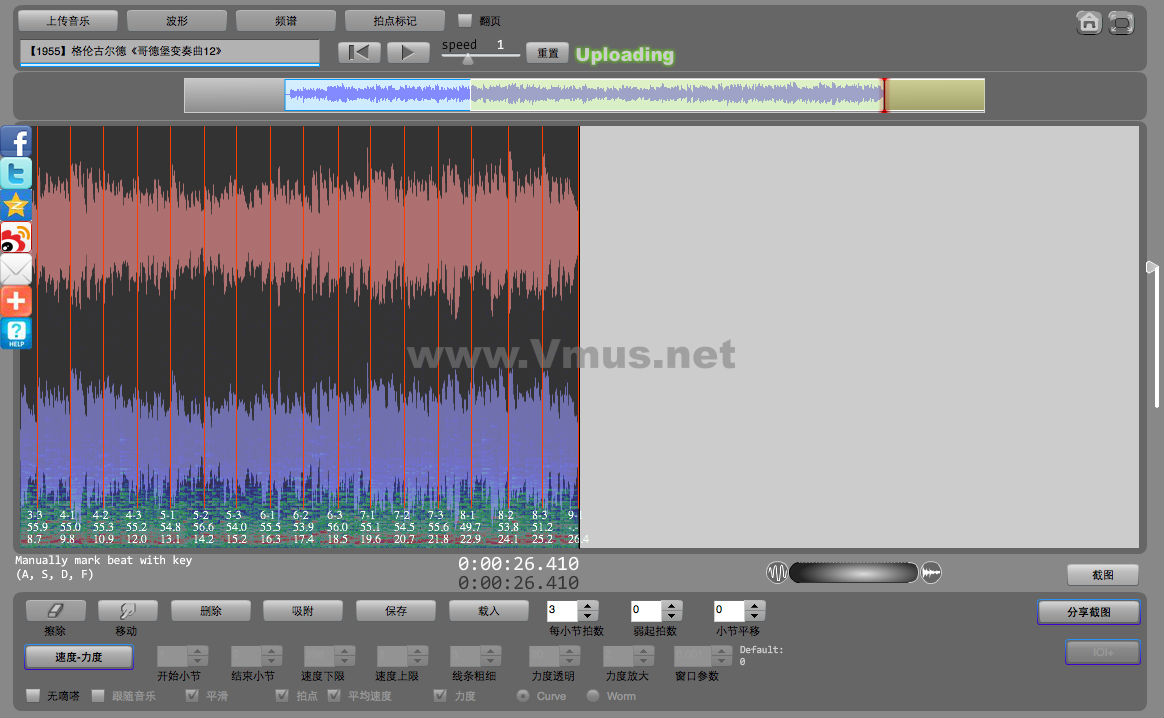The width and height of the screenshot is (1164, 718).
Task: Click the envelope email share icon
Action: [x=16, y=269]
